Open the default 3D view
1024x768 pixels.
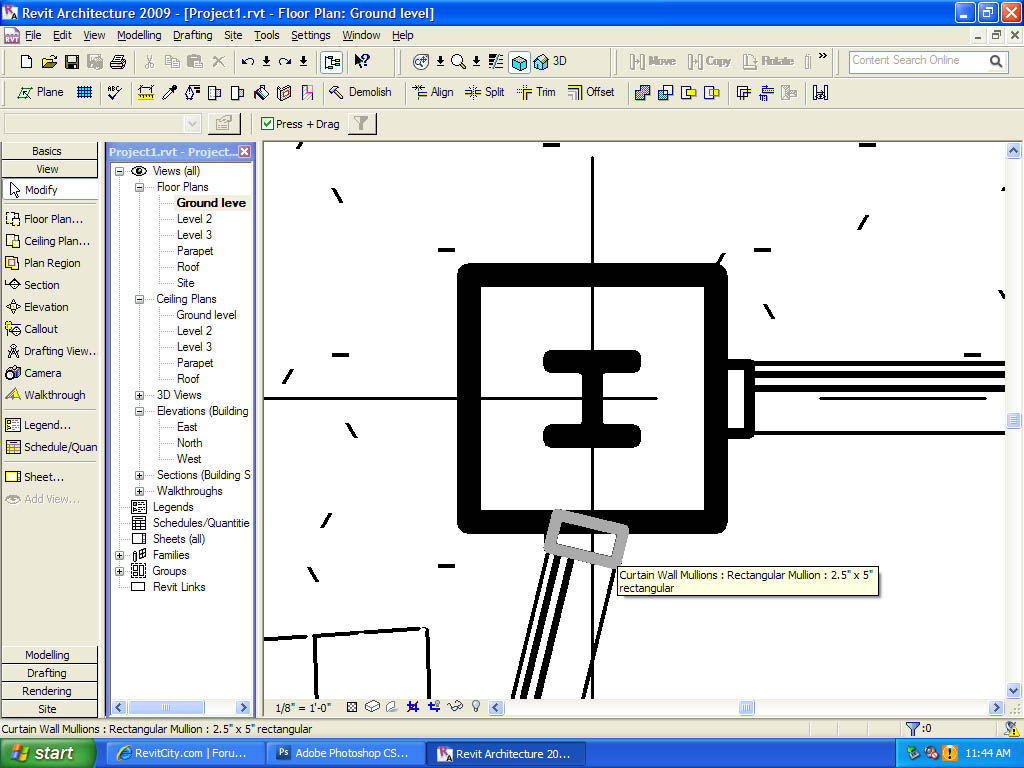[550, 62]
